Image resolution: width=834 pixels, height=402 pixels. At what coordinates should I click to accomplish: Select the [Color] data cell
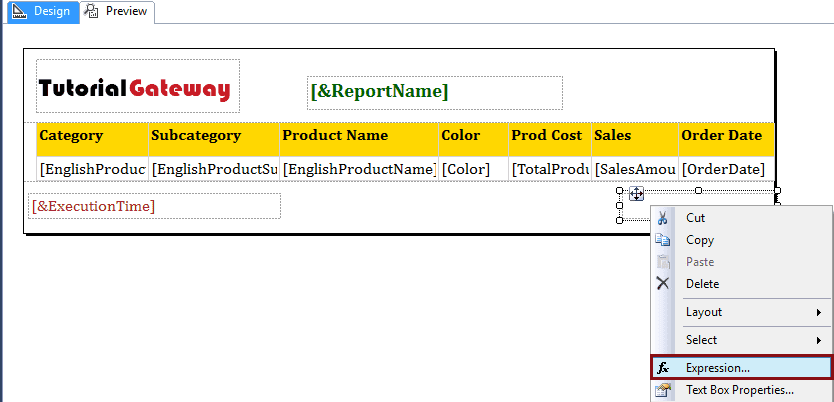pyautogui.click(x=473, y=169)
